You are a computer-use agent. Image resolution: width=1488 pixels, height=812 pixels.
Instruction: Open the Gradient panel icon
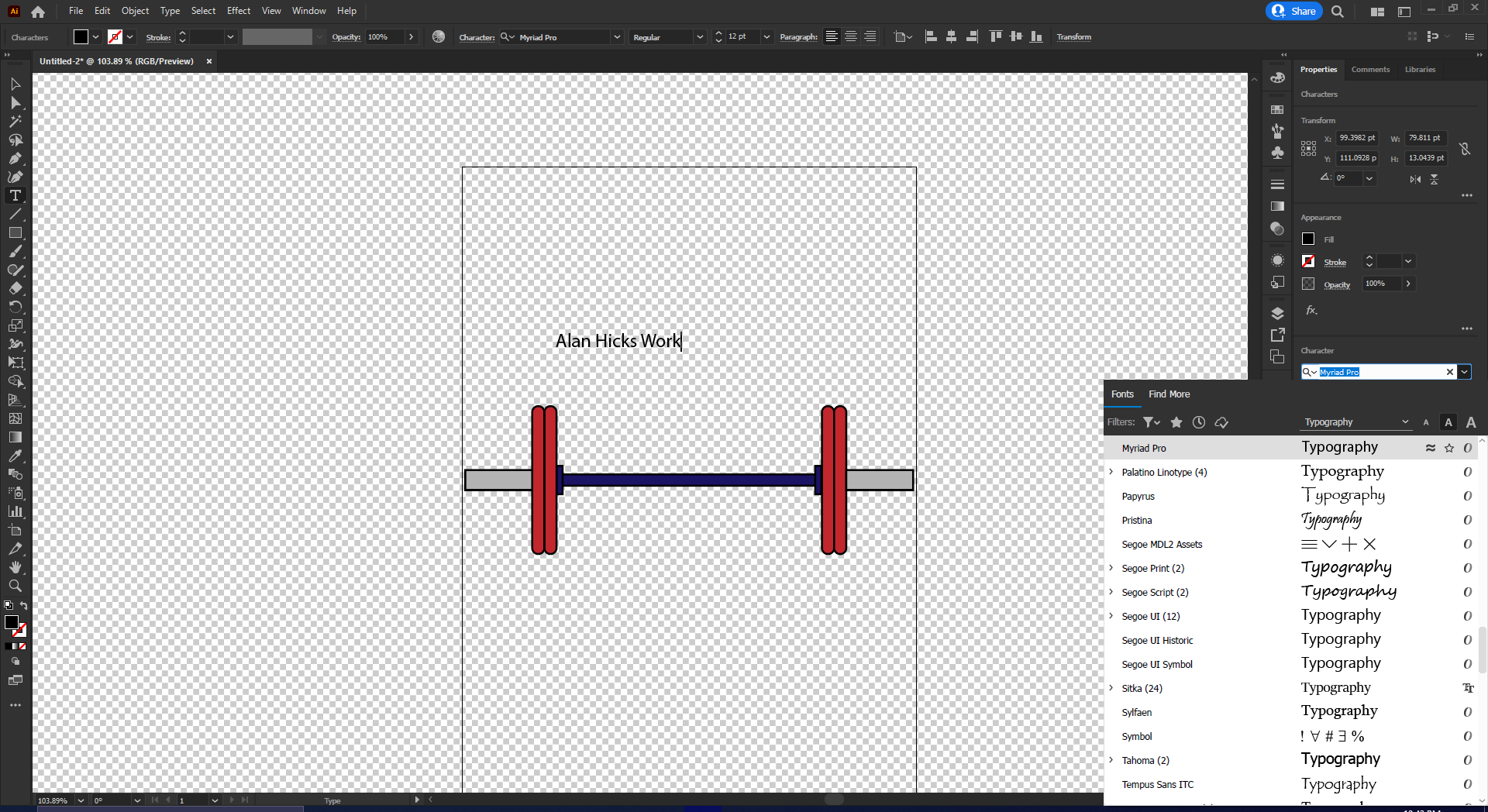click(x=1277, y=206)
